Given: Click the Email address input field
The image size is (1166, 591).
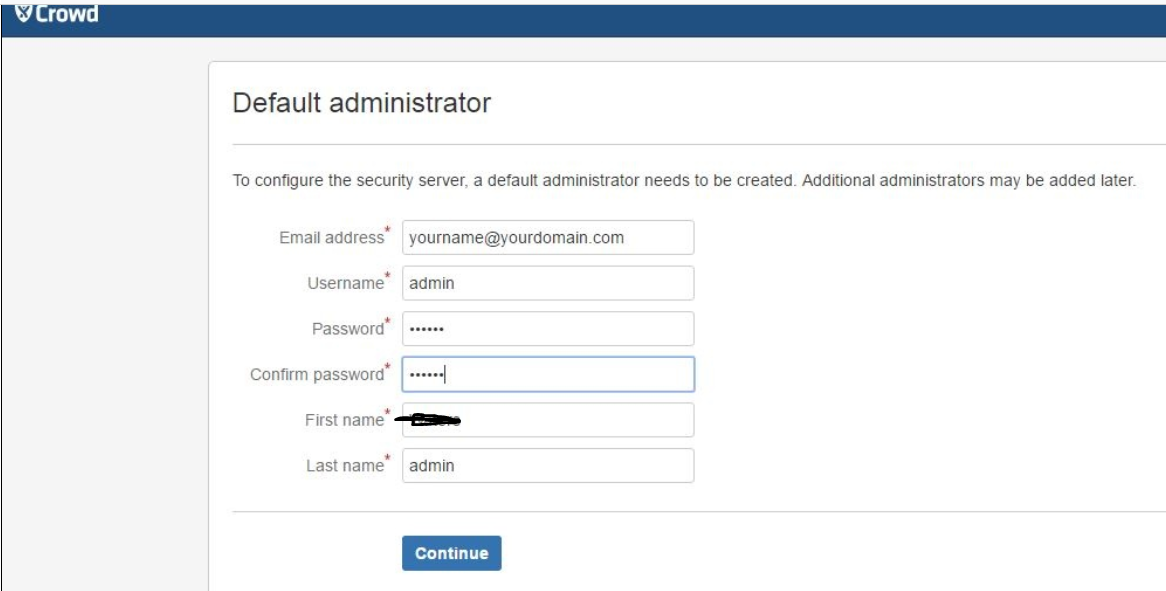Looking at the screenshot, I should pos(548,238).
